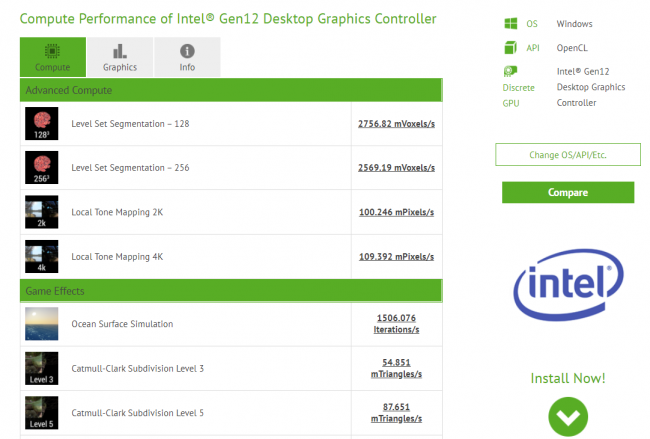This screenshot has width=650, height=439.
Task: Switch to the Graphics tab
Action: [119, 57]
